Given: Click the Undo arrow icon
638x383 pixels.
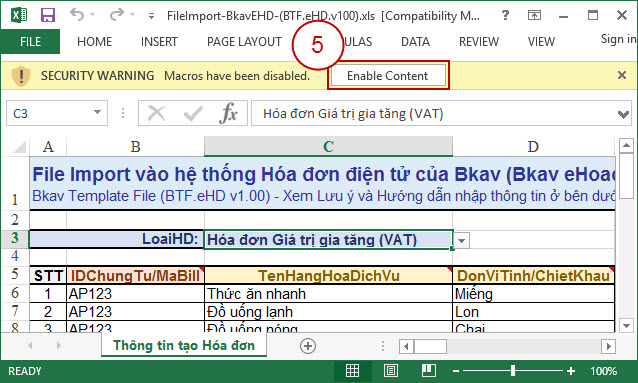Looking at the screenshot, I should 76,15.
